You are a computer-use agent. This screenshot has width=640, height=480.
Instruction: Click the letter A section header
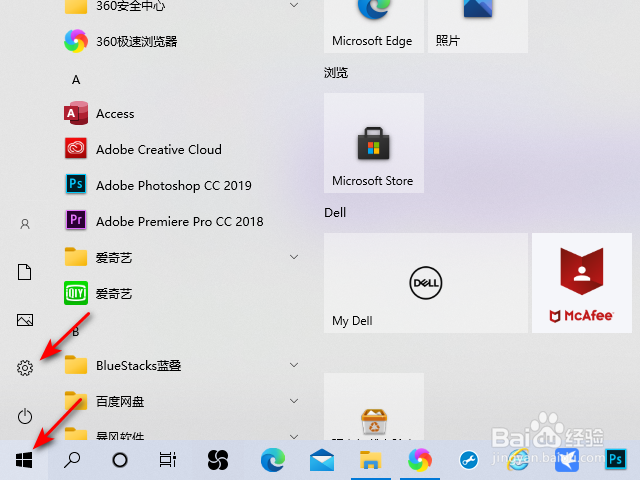(x=76, y=80)
